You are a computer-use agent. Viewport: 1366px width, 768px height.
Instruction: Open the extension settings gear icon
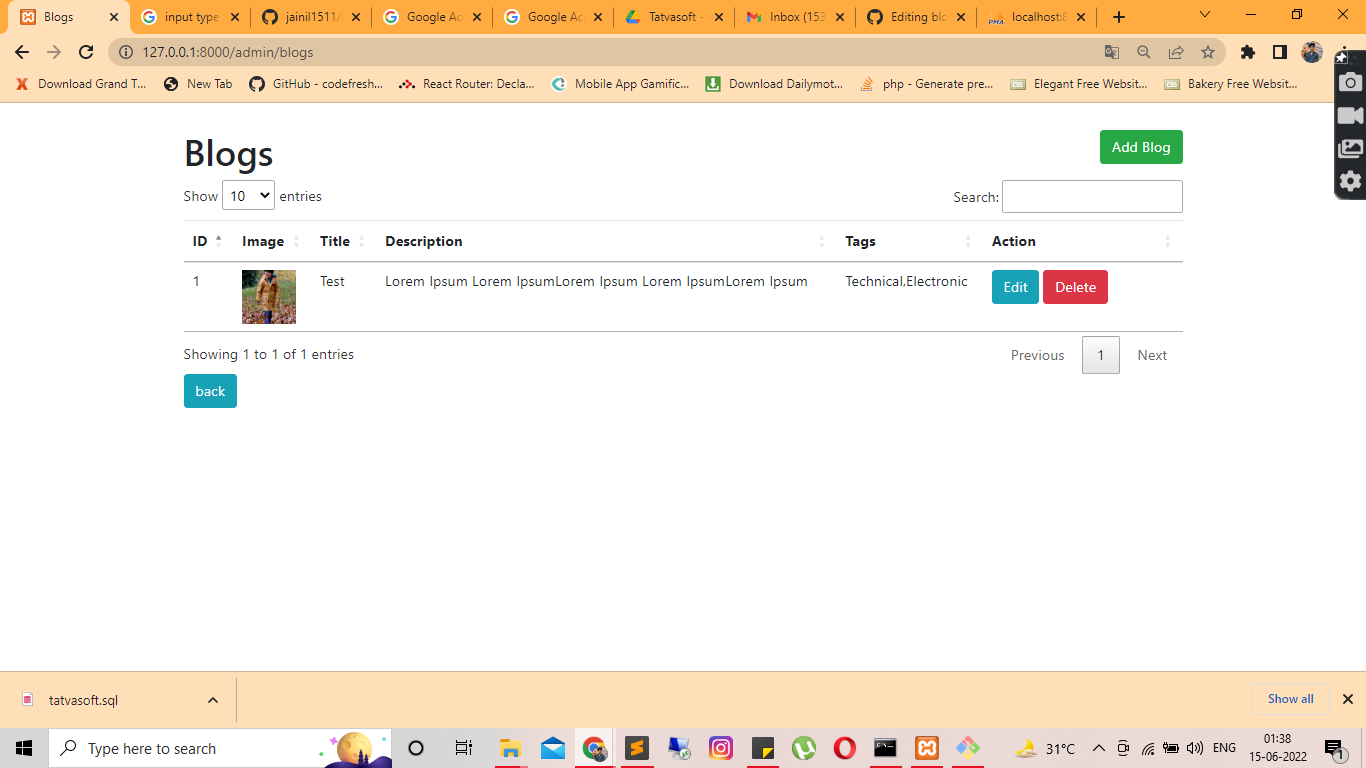point(1350,181)
